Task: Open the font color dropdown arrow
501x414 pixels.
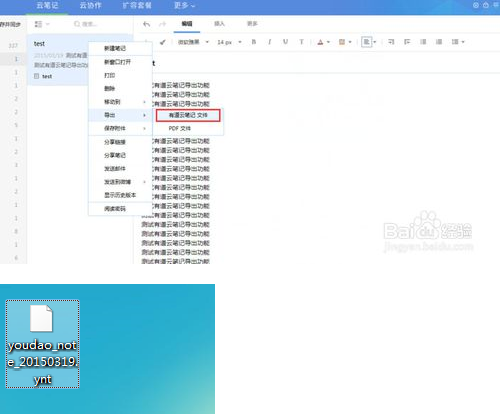Action: pos(328,42)
